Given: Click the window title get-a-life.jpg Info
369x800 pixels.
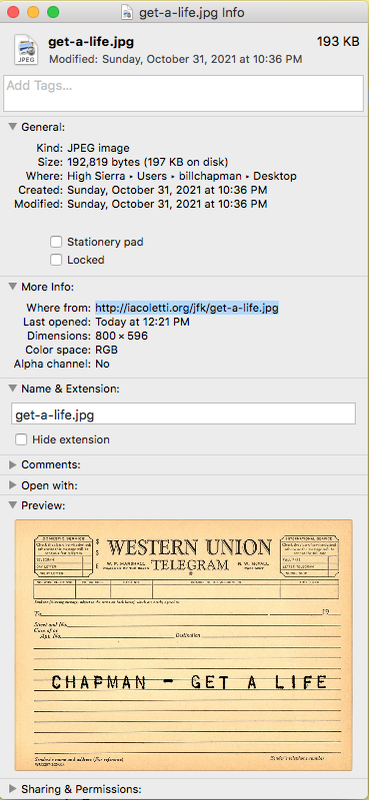Looking at the screenshot, I should [192, 13].
